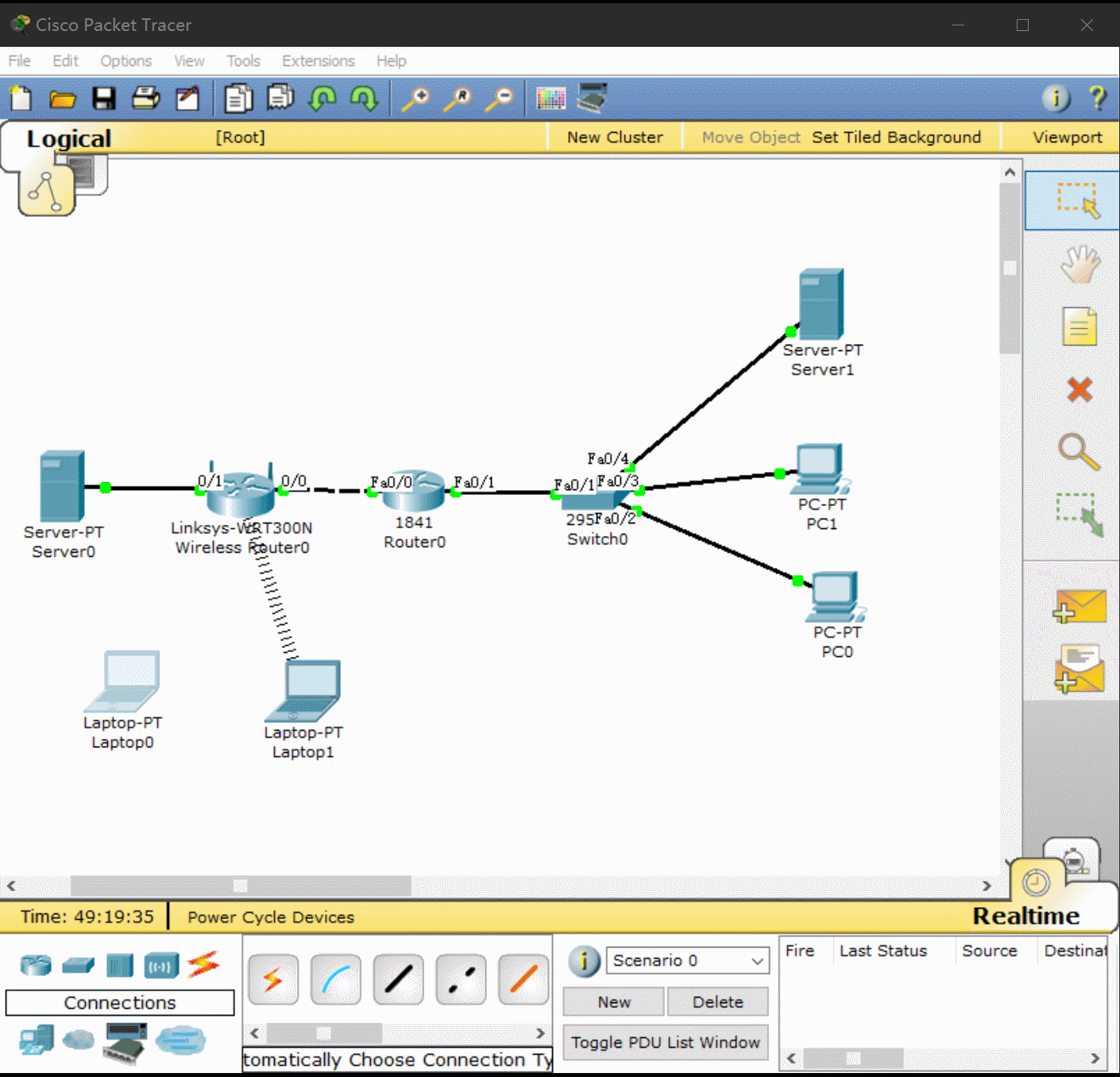
Task: Select the Connections lightning category
Action: coord(203,964)
